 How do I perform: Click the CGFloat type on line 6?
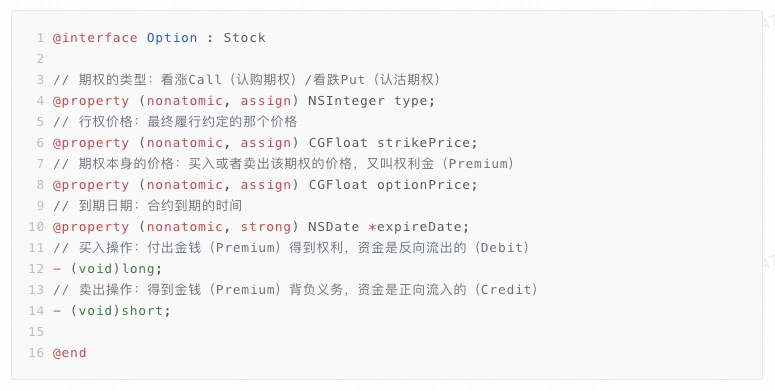coord(338,143)
